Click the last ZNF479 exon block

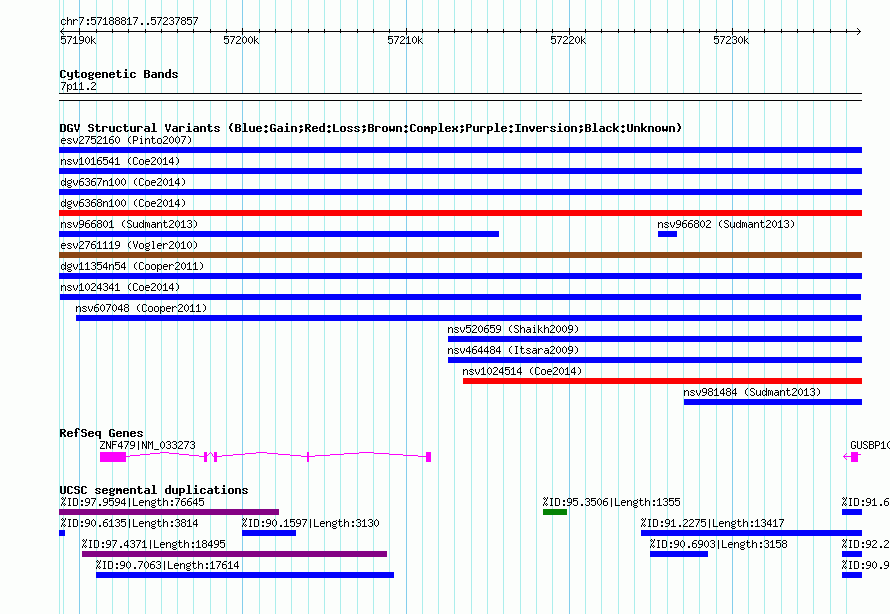pyautogui.click(x=429, y=457)
